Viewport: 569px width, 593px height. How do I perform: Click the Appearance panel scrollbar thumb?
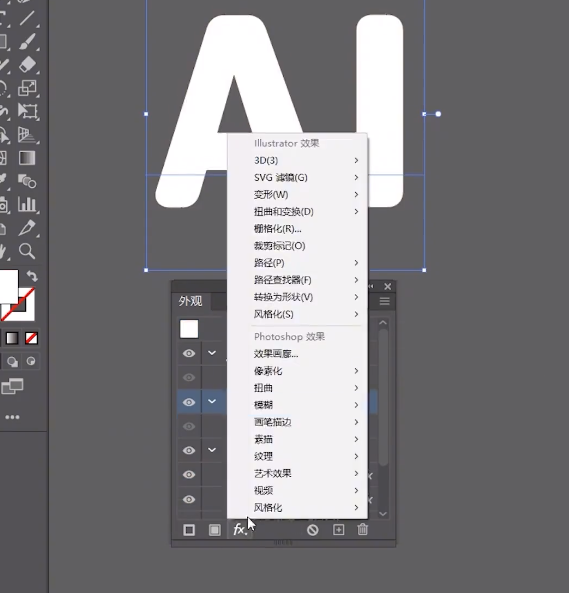pyautogui.click(x=383, y=397)
